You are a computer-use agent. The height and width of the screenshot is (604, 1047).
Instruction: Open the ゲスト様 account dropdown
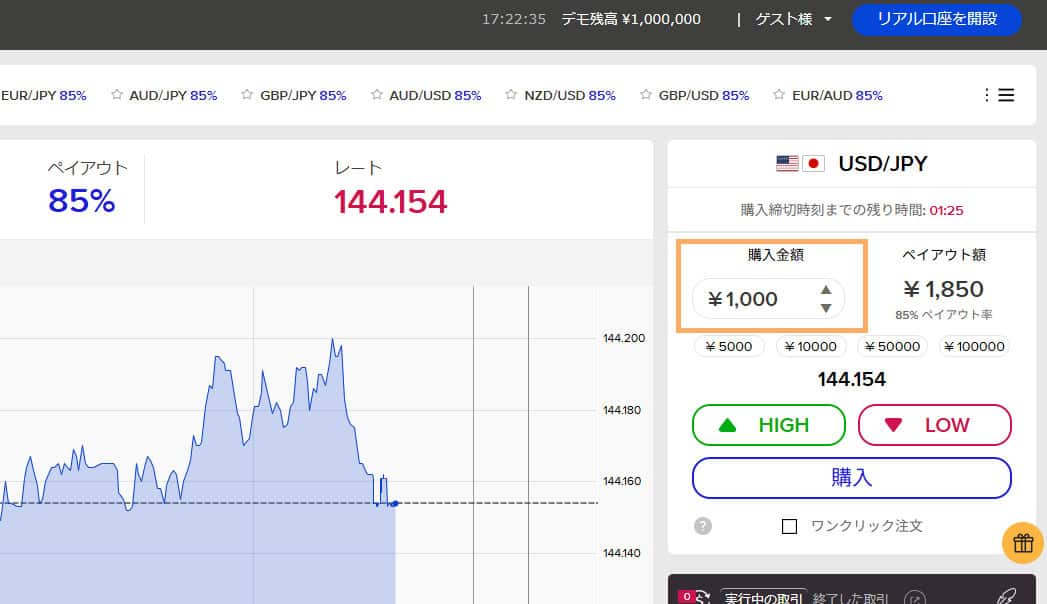tap(793, 19)
